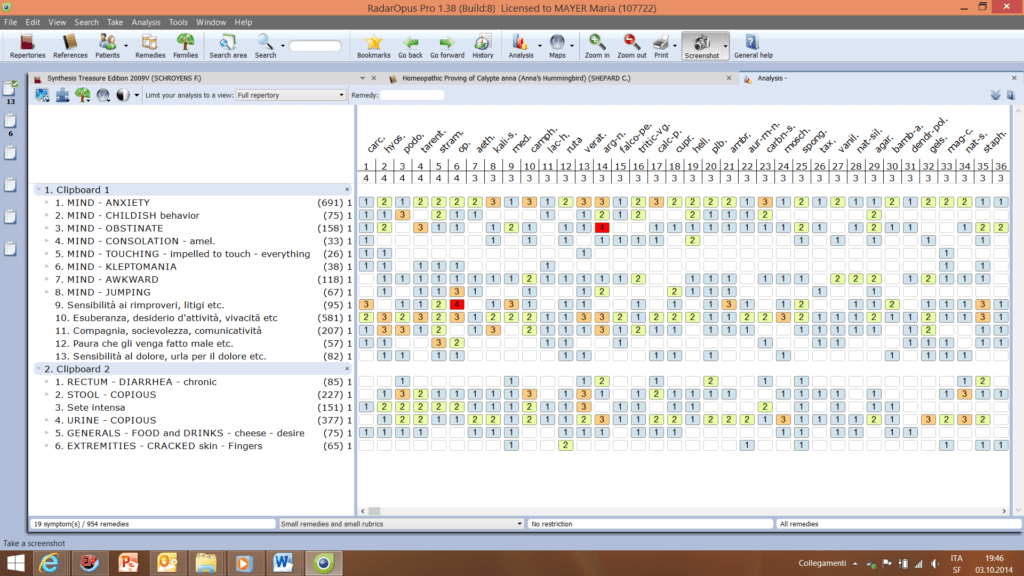Select the first clipboard with green checkmark
The height and width of the screenshot is (576, 1024).
tap(10, 89)
